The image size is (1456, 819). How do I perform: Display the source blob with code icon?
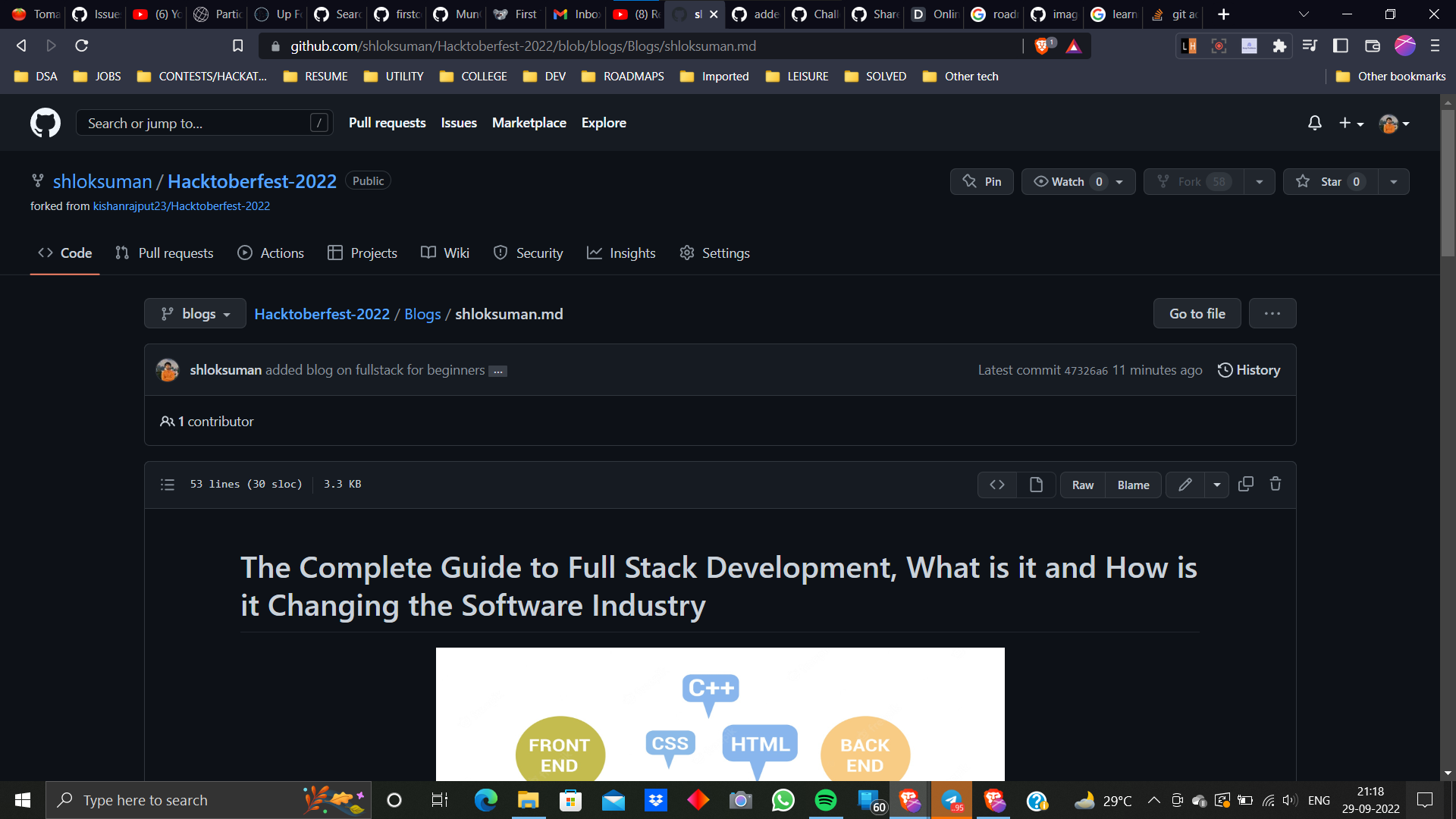point(996,485)
